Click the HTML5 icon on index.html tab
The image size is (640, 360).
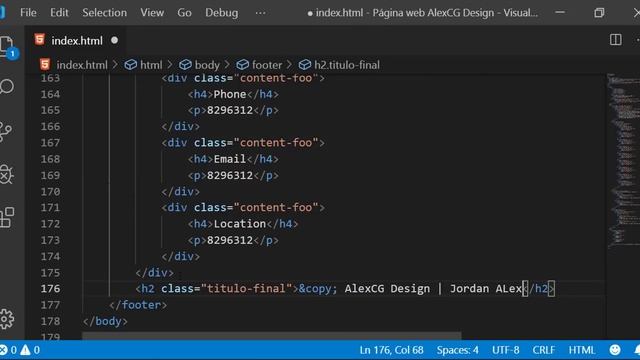point(40,40)
